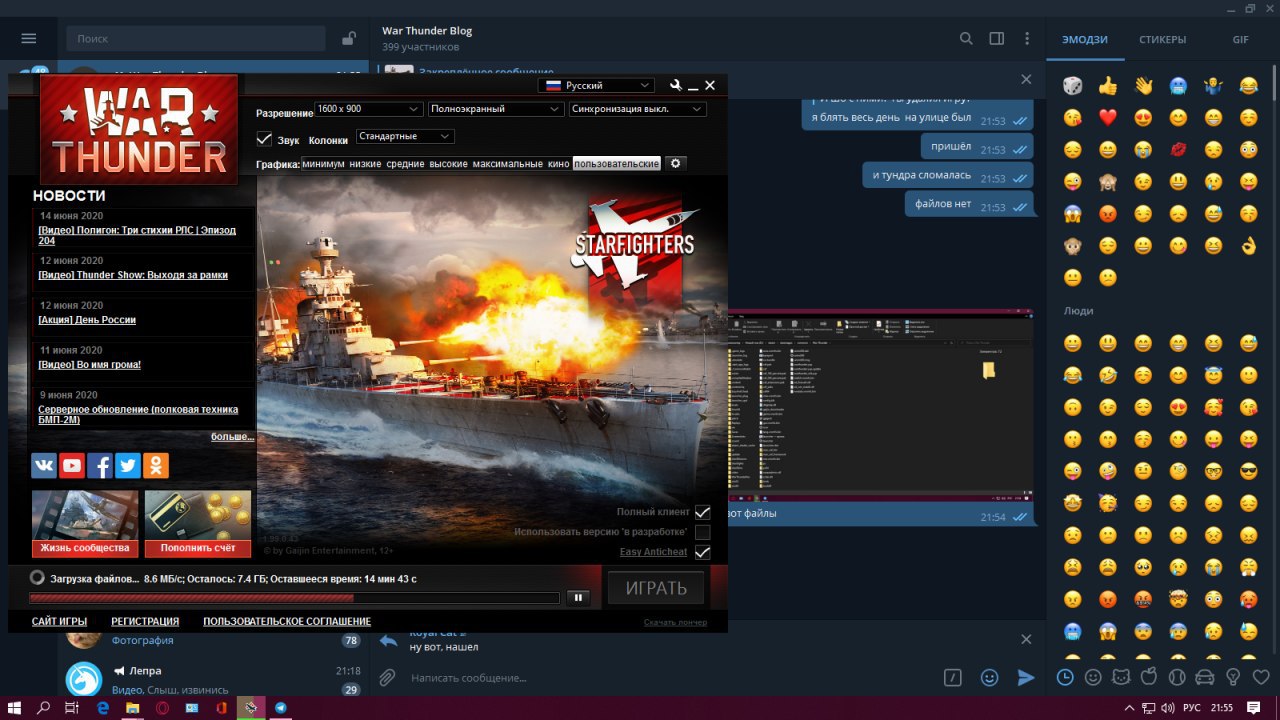Open the VK social link in launcher

click(44, 465)
